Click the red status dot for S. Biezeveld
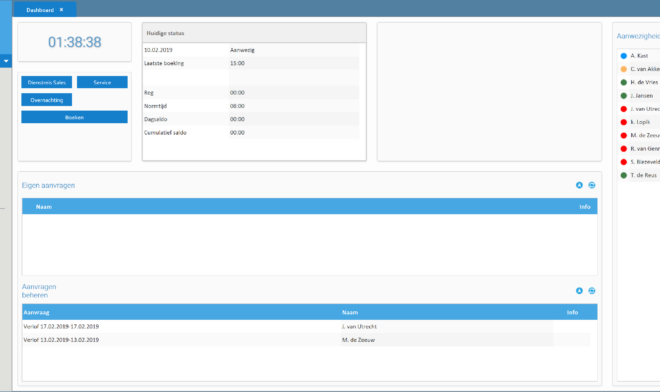 pyautogui.click(x=624, y=162)
